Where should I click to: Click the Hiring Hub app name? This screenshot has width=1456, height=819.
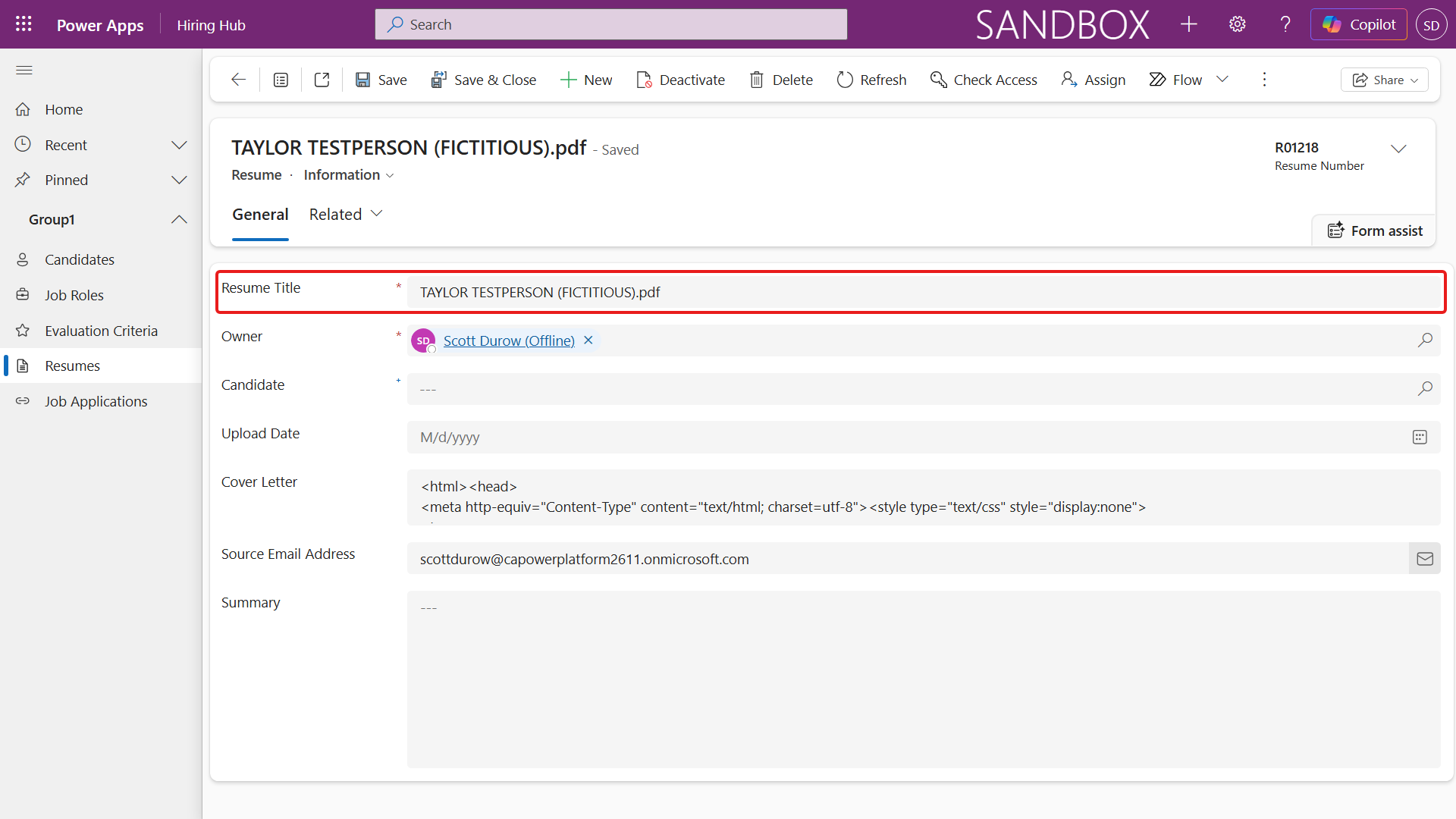click(x=211, y=25)
